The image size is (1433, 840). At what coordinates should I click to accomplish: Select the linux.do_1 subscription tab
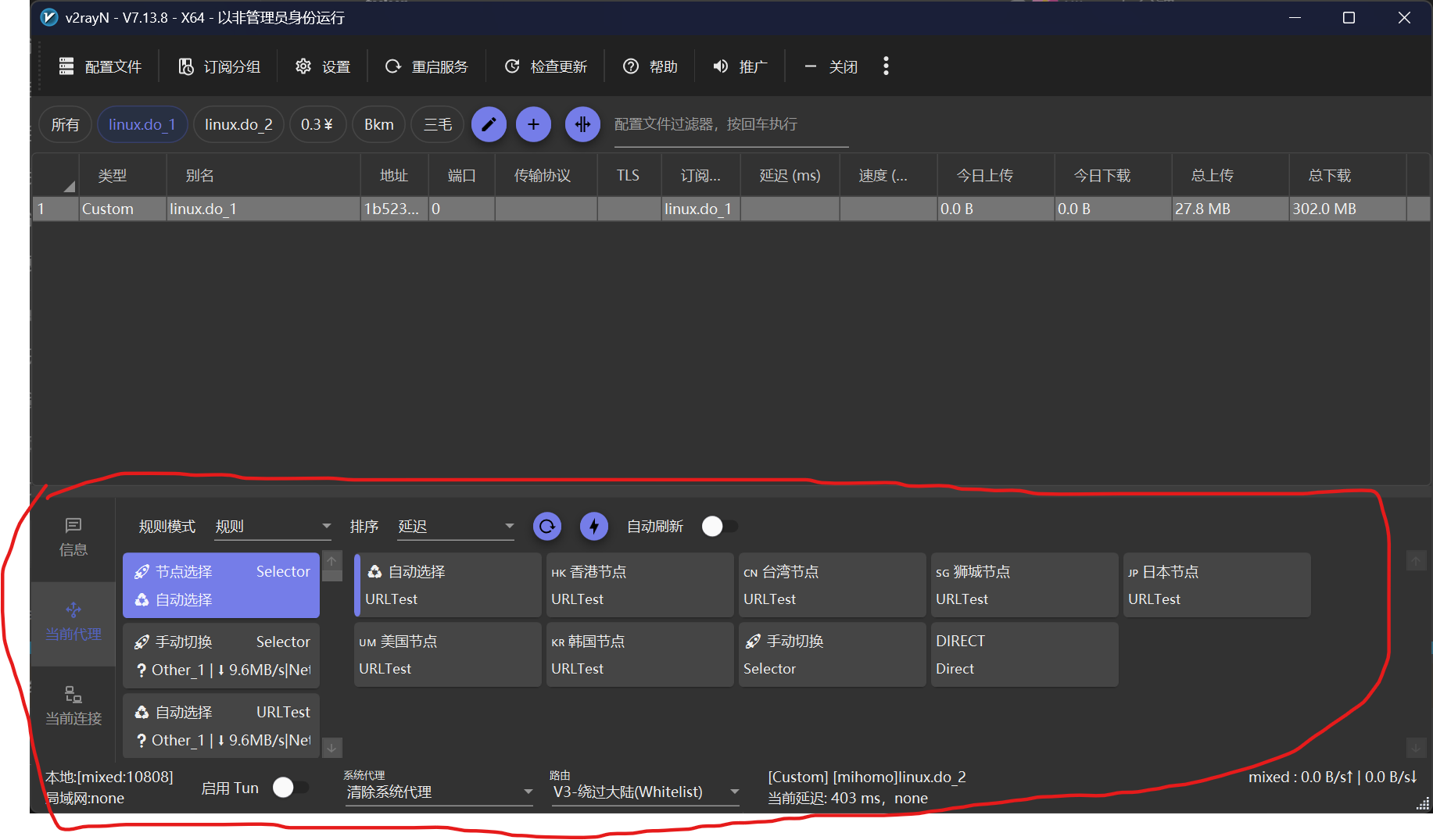coord(142,124)
